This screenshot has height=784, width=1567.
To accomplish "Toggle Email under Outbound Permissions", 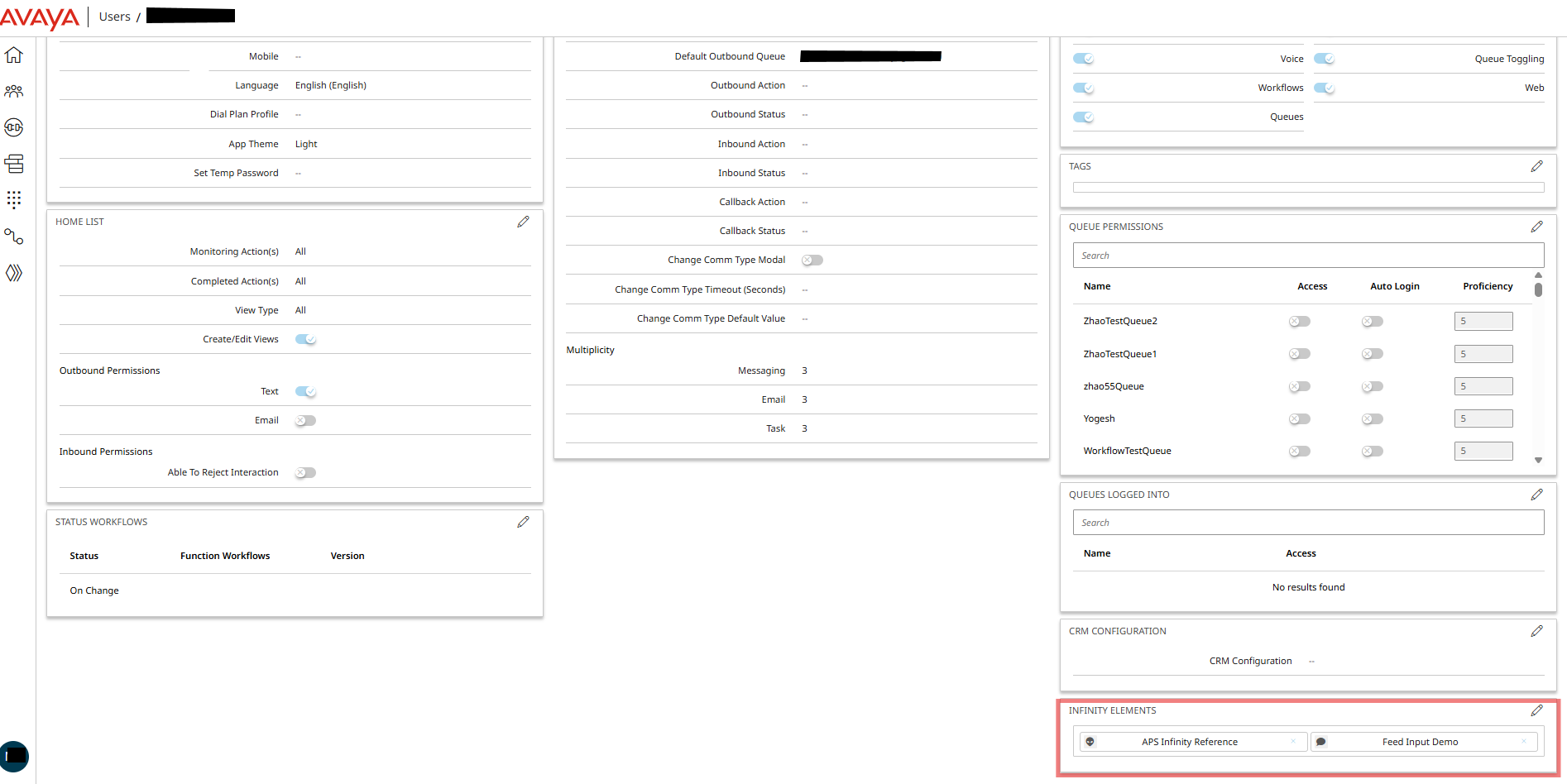I will pyautogui.click(x=304, y=420).
